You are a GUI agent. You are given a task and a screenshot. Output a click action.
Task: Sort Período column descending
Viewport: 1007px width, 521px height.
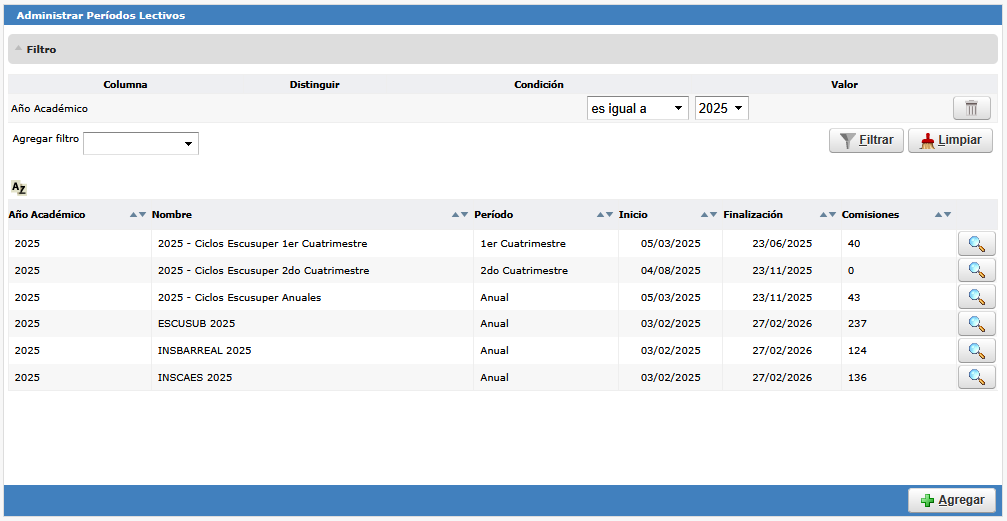point(609,215)
